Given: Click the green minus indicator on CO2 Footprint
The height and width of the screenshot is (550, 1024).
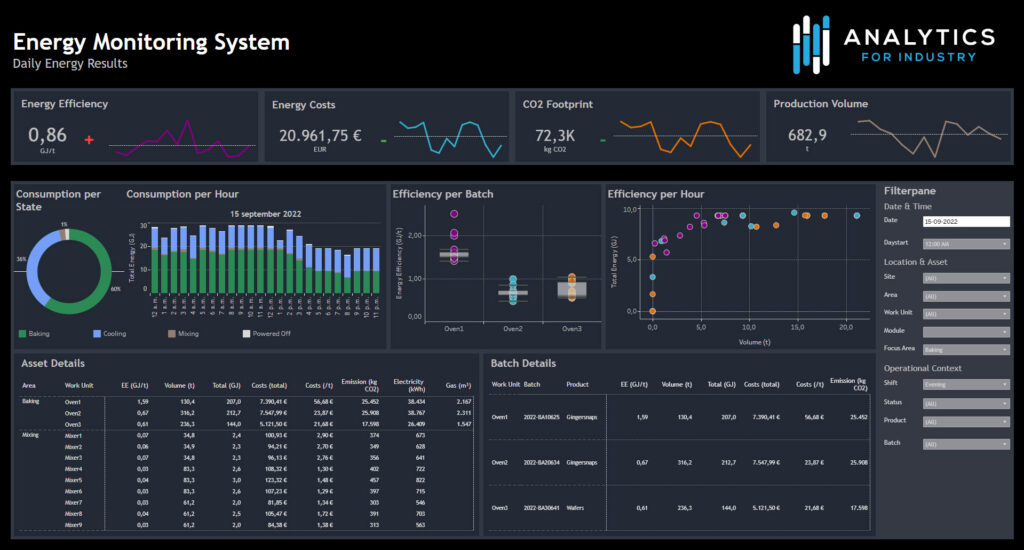Looking at the screenshot, I should point(601,140).
